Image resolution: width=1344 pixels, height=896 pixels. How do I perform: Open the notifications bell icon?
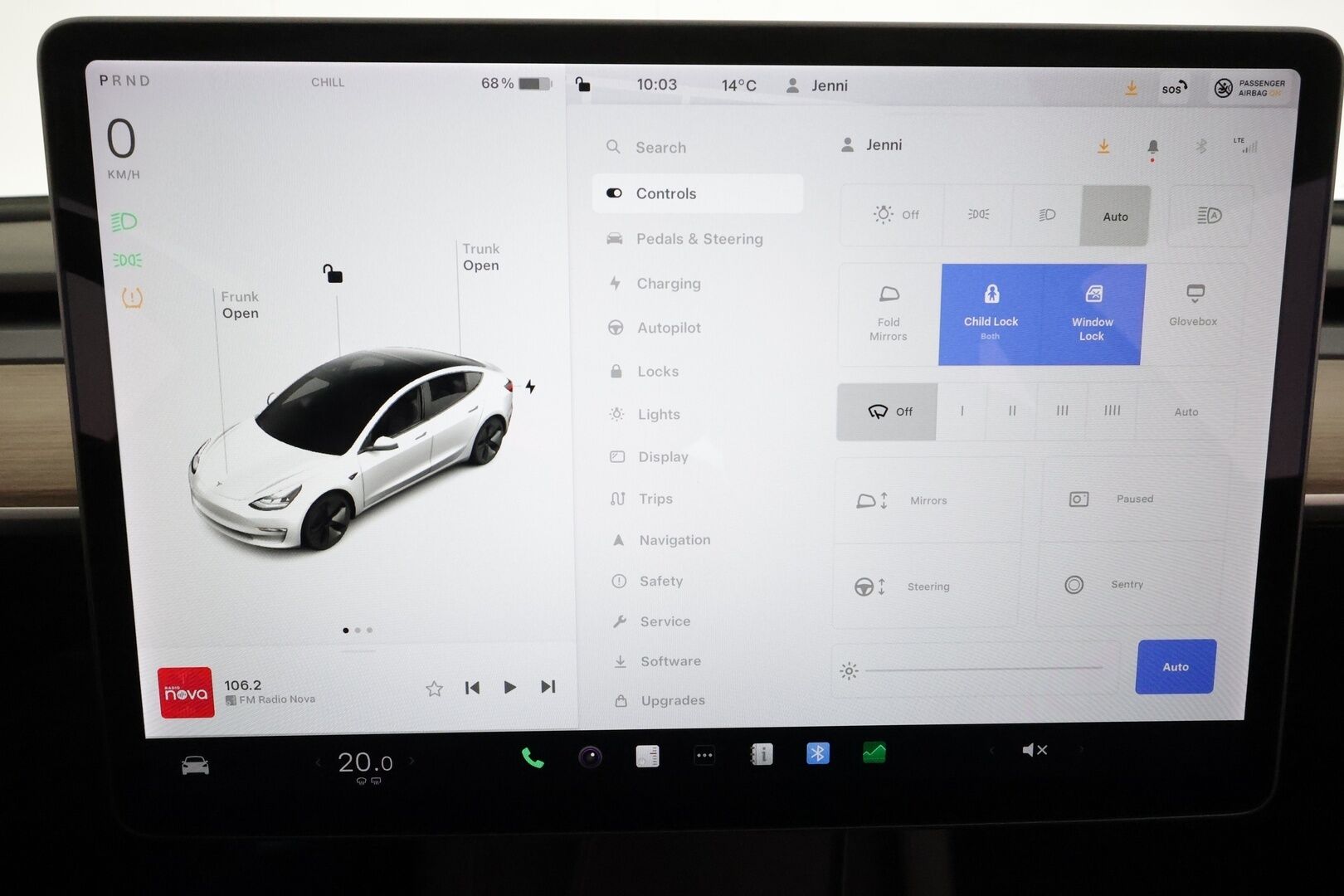pyautogui.click(x=1152, y=147)
